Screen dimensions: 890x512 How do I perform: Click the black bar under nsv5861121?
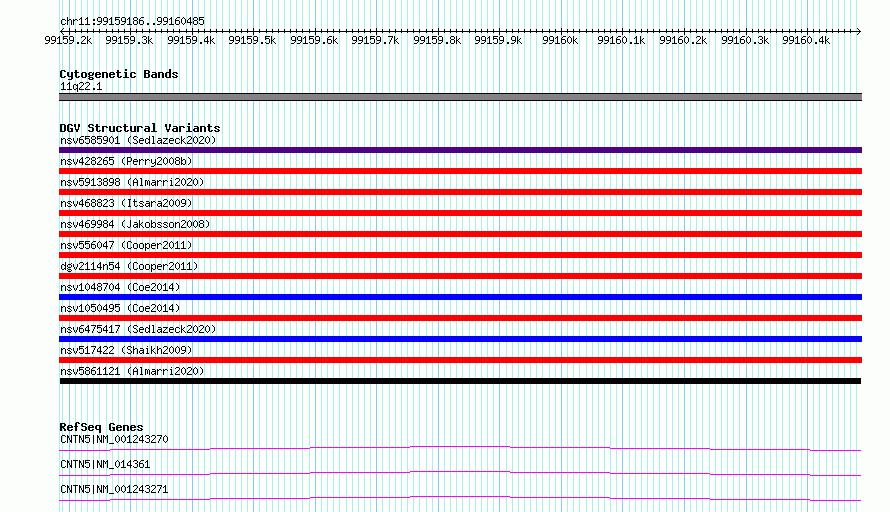pyautogui.click(x=460, y=381)
